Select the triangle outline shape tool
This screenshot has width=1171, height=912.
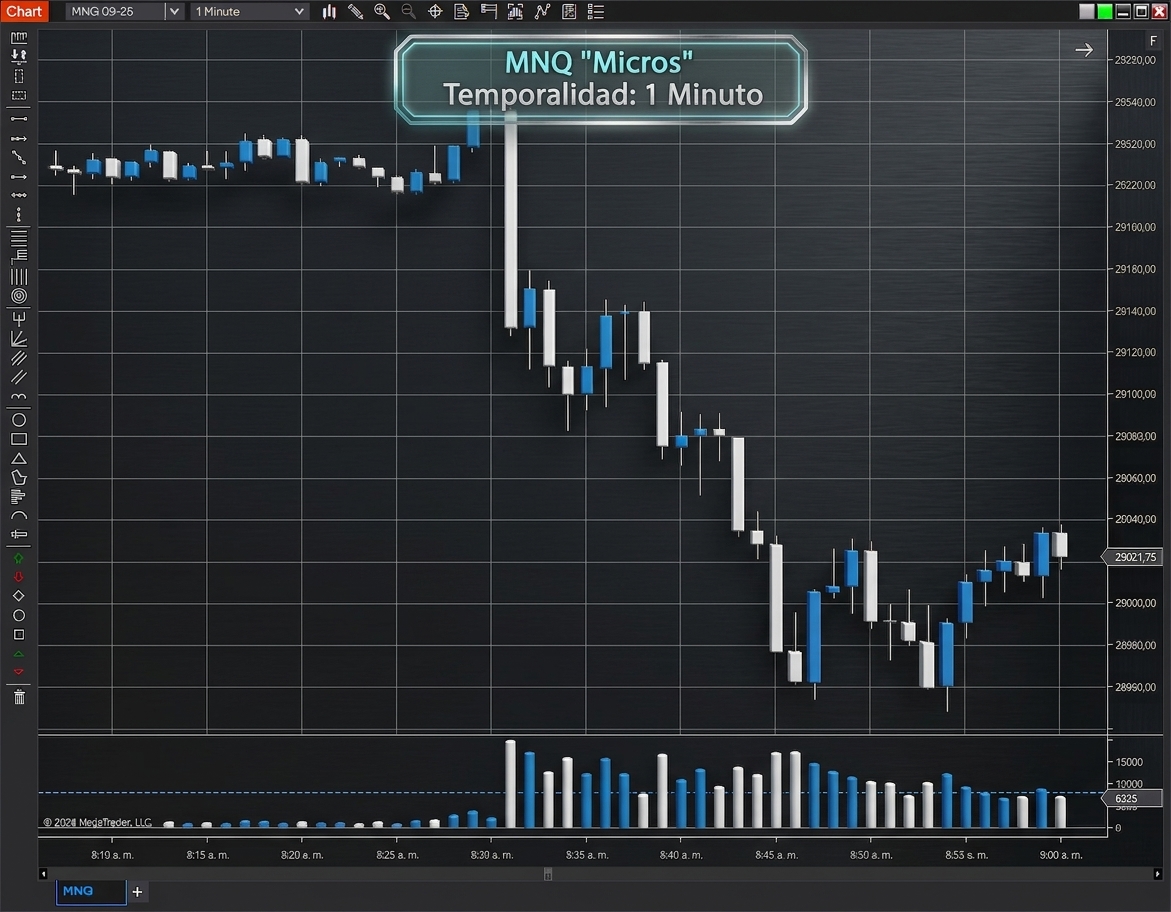19,459
